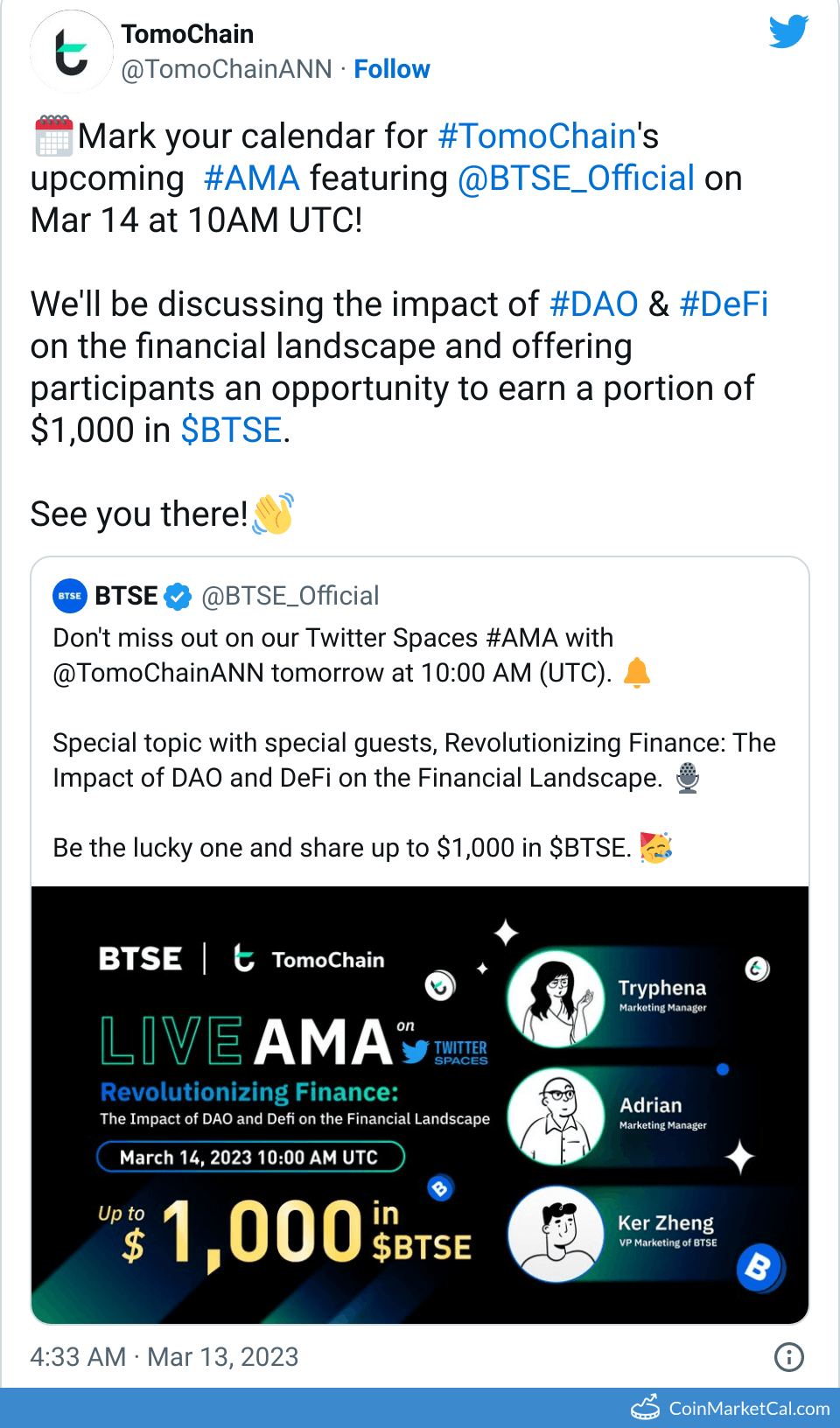Open the @BTSE_Official mention link

click(576, 178)
